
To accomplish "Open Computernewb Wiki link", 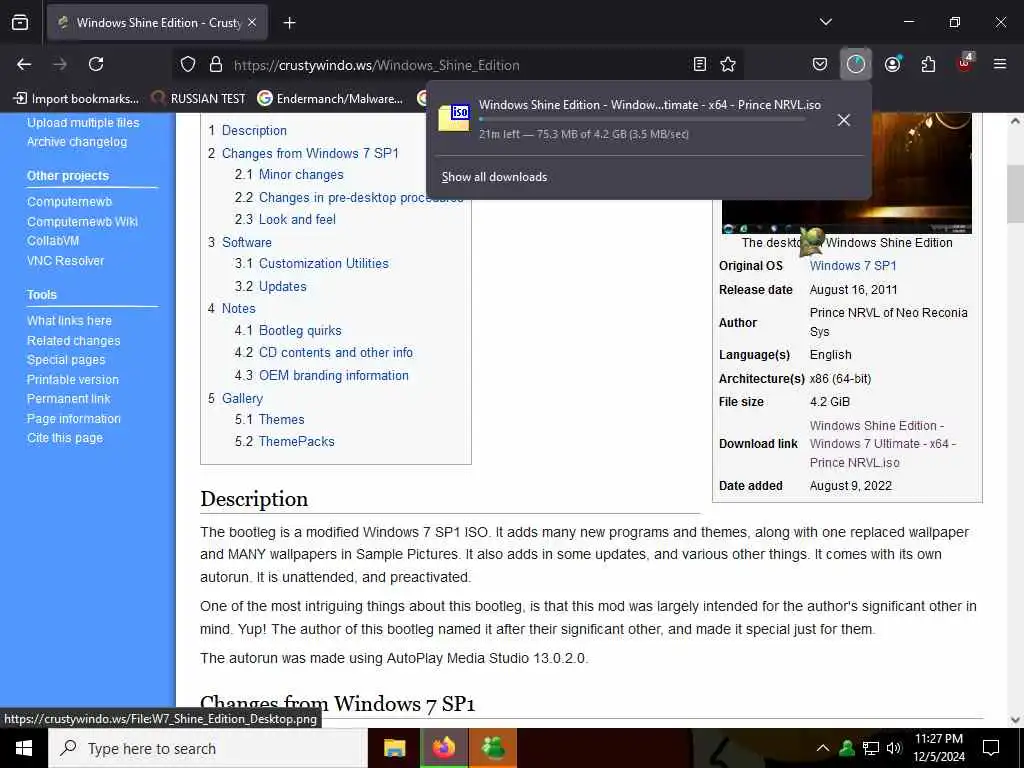I will (x=82, y=221).
